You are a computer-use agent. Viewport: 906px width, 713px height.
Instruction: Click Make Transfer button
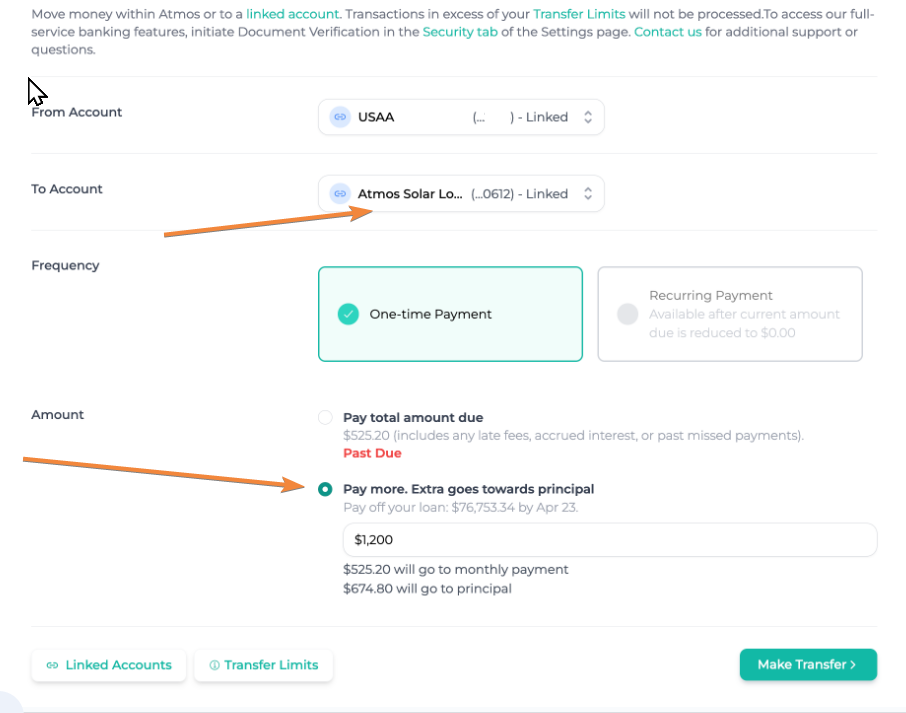[808, 664]
